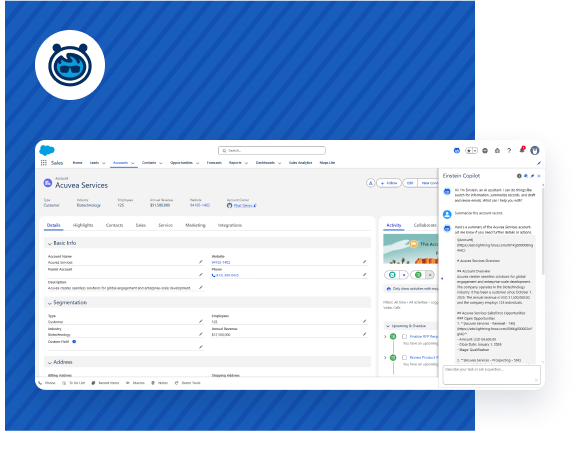Collapse the Address section
The width and height of the screenshot is (580, 470).
[x=50, y=362]
